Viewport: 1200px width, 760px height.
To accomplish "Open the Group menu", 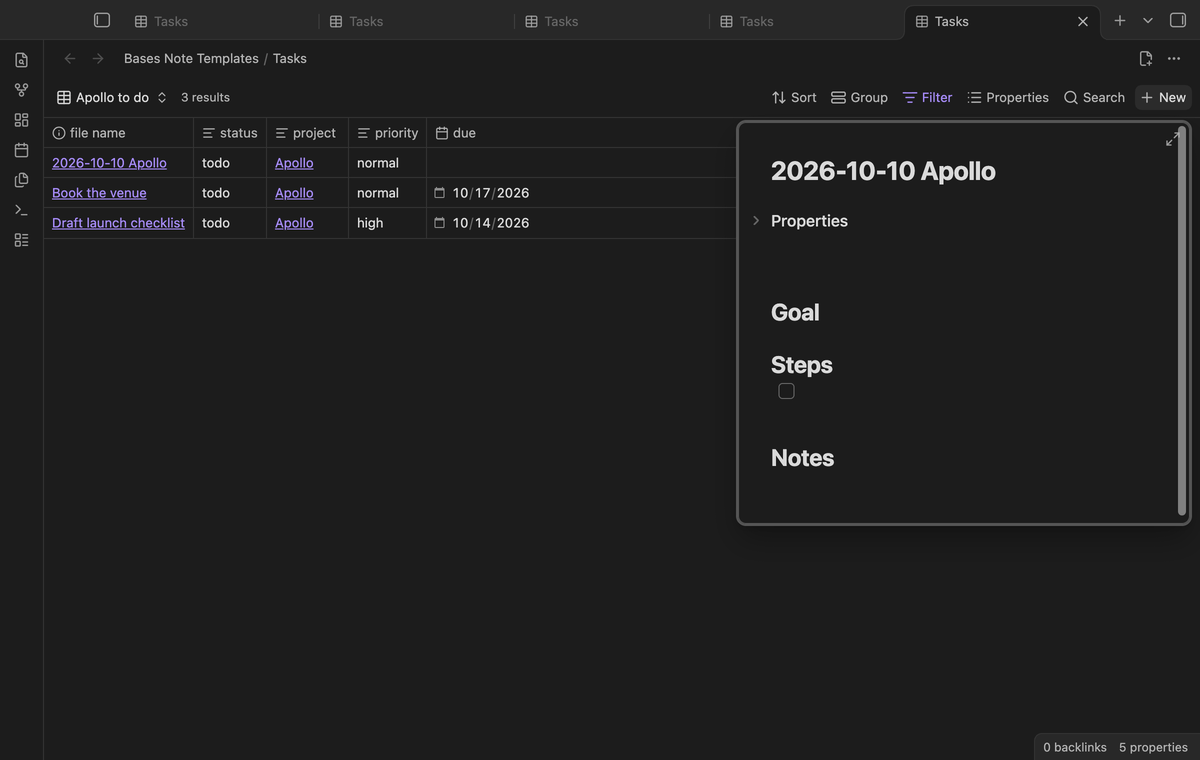I will click(x=859, y=97).
